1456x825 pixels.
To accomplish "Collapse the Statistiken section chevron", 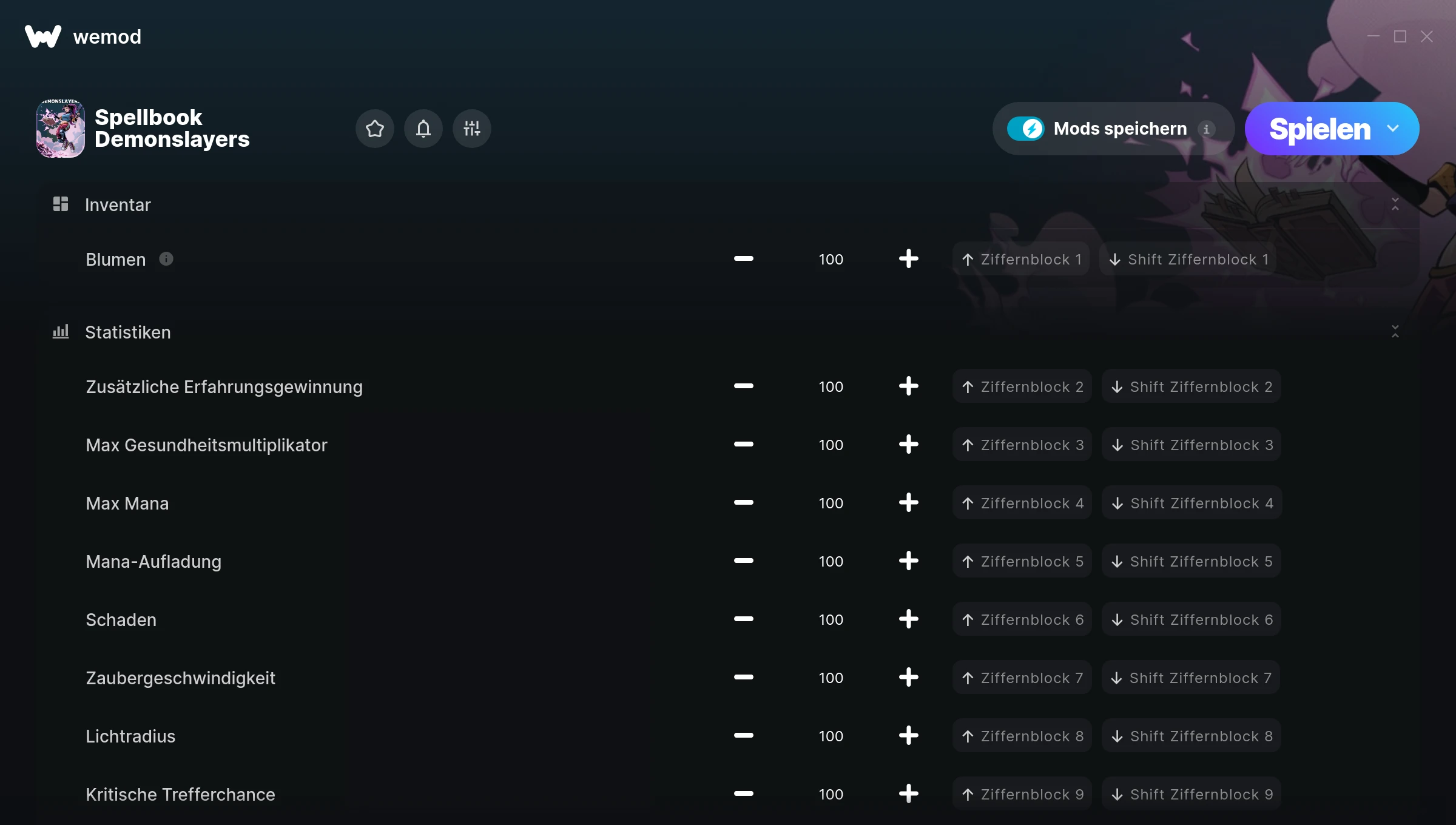I will [x=1395, y=332].
